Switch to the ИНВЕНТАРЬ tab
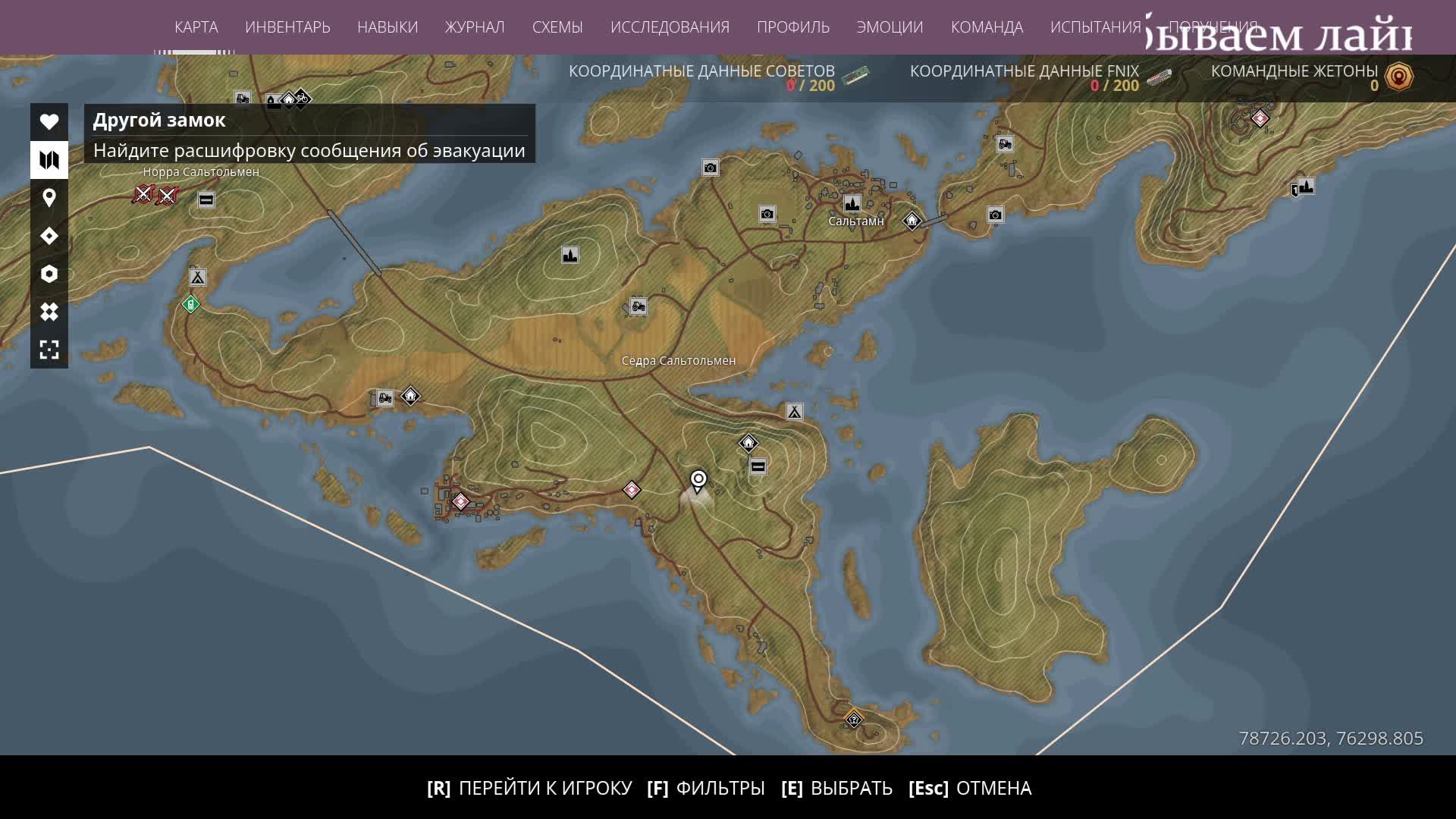The height and width of the screenshot is (819, 1456). [x=287, y=27]
